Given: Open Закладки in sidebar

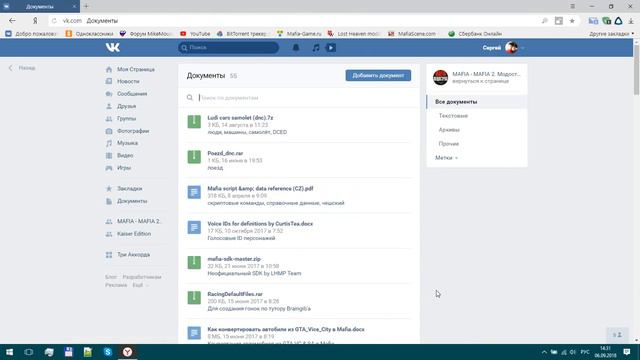Looking at the screenshot, I should 129,189.
